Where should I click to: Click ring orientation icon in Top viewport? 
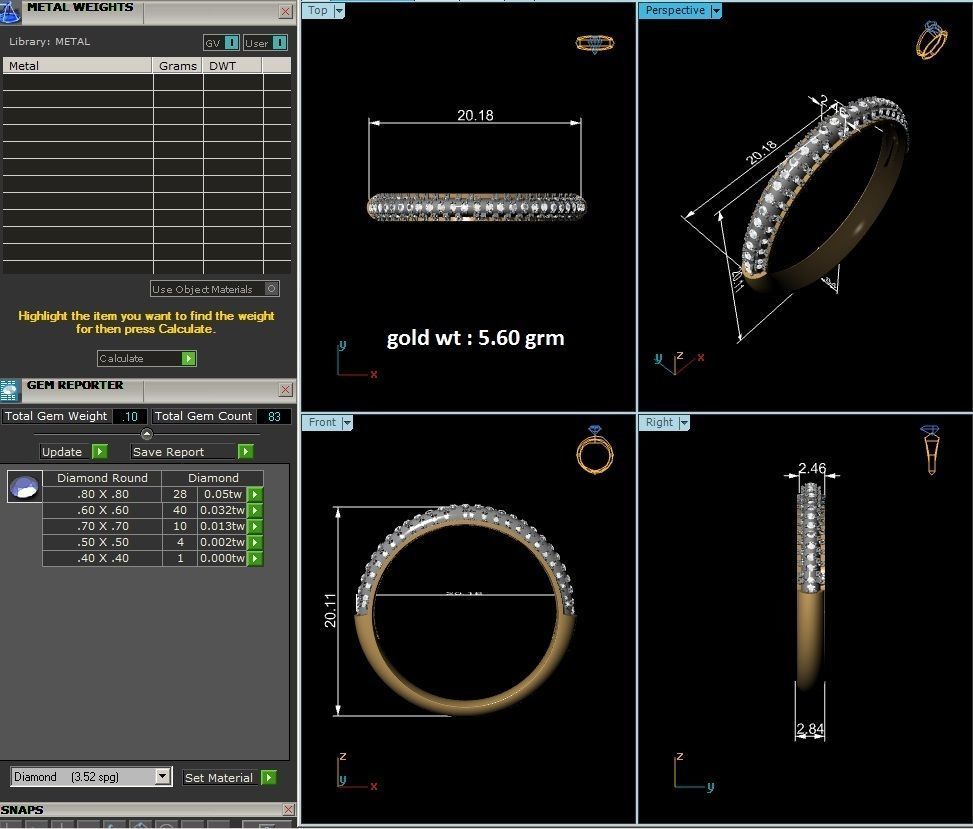click(x=594, y=43)
